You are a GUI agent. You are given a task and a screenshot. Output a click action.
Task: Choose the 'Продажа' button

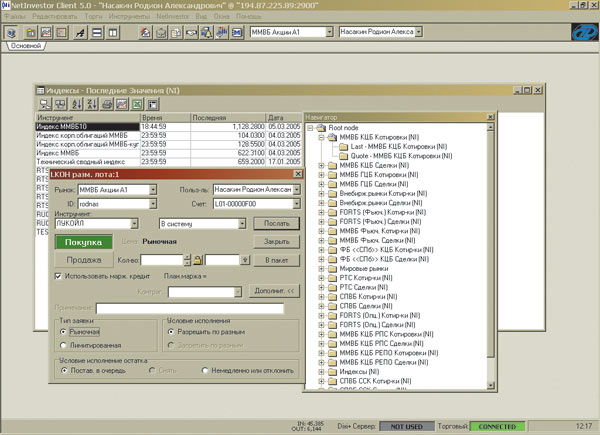[84, 260]
